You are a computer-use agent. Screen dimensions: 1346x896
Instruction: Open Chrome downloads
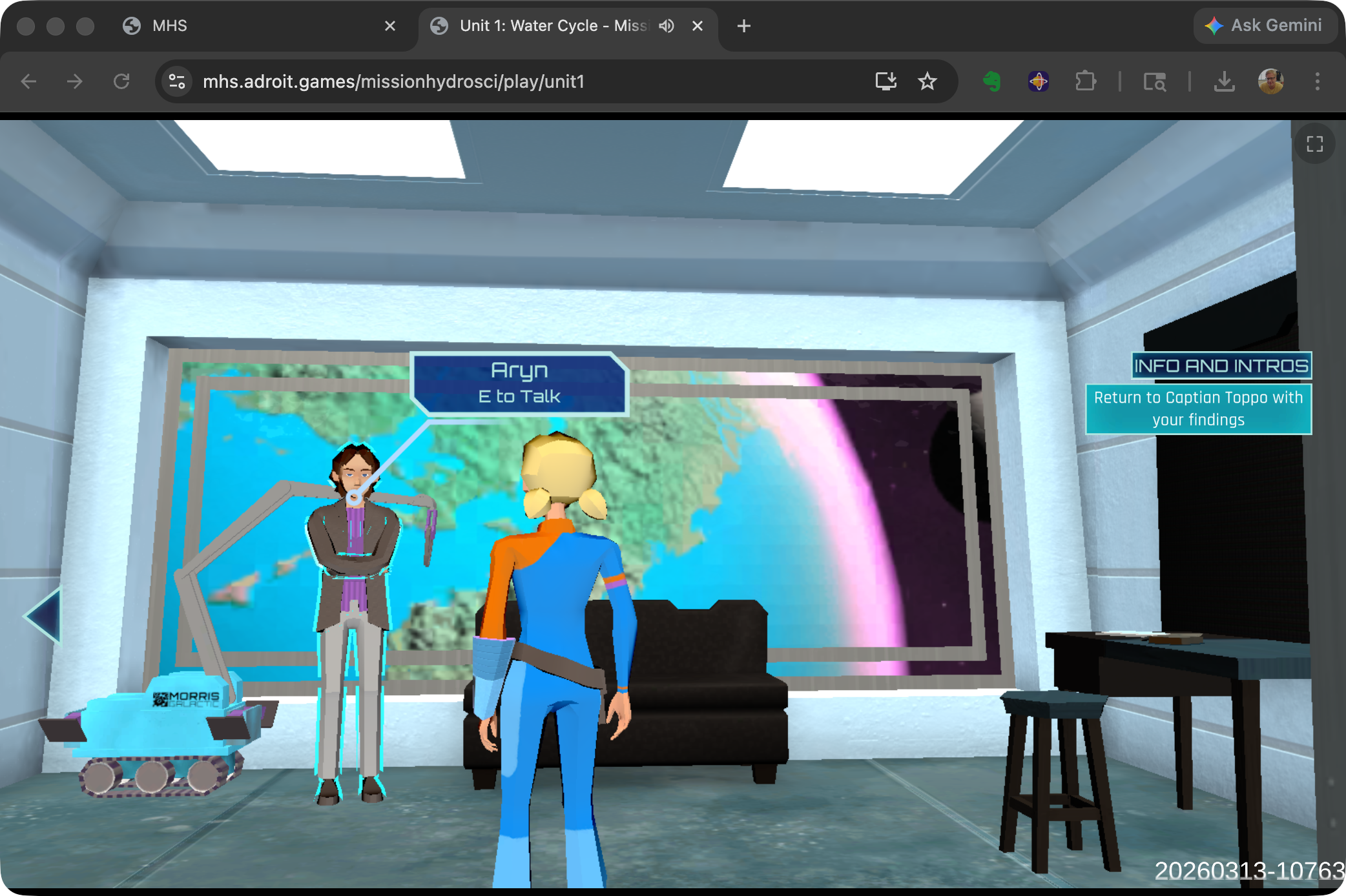click(x=1224, y=81)
